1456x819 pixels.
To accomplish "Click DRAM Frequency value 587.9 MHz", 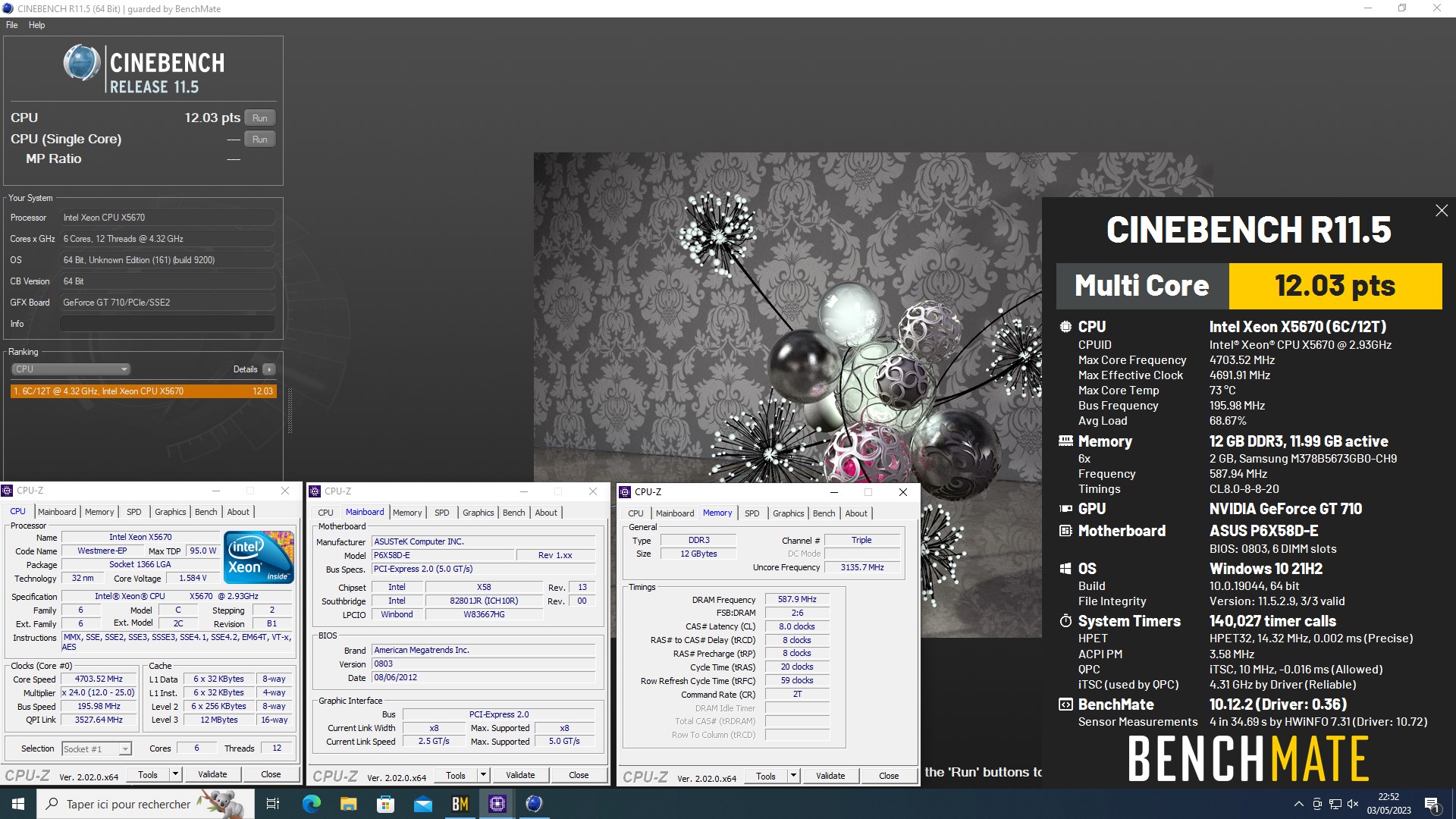I will (x=797, y=600).
